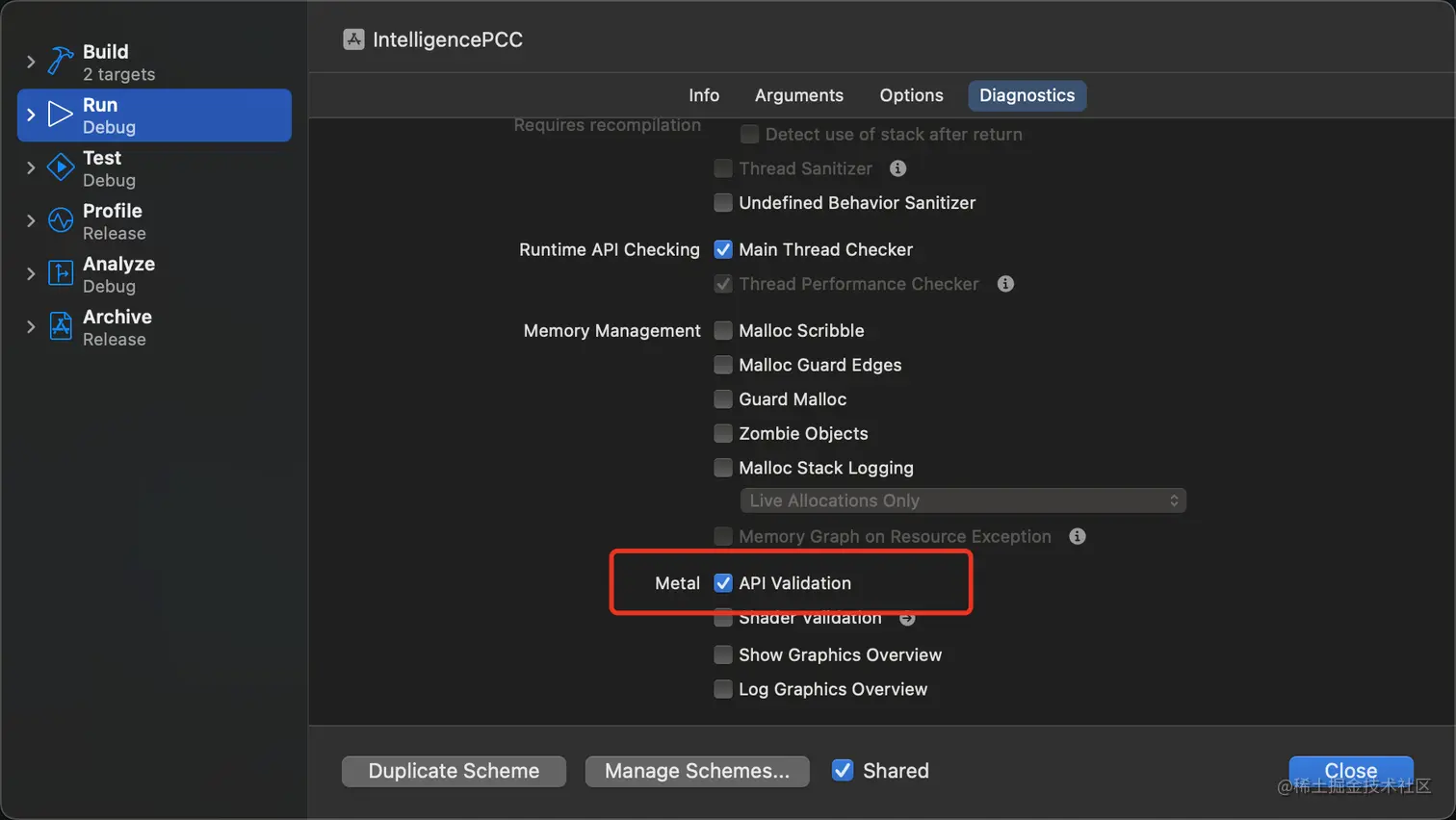Click the '2 targets' text under Build
The image size is (1456, 820).
pos(119,74)
